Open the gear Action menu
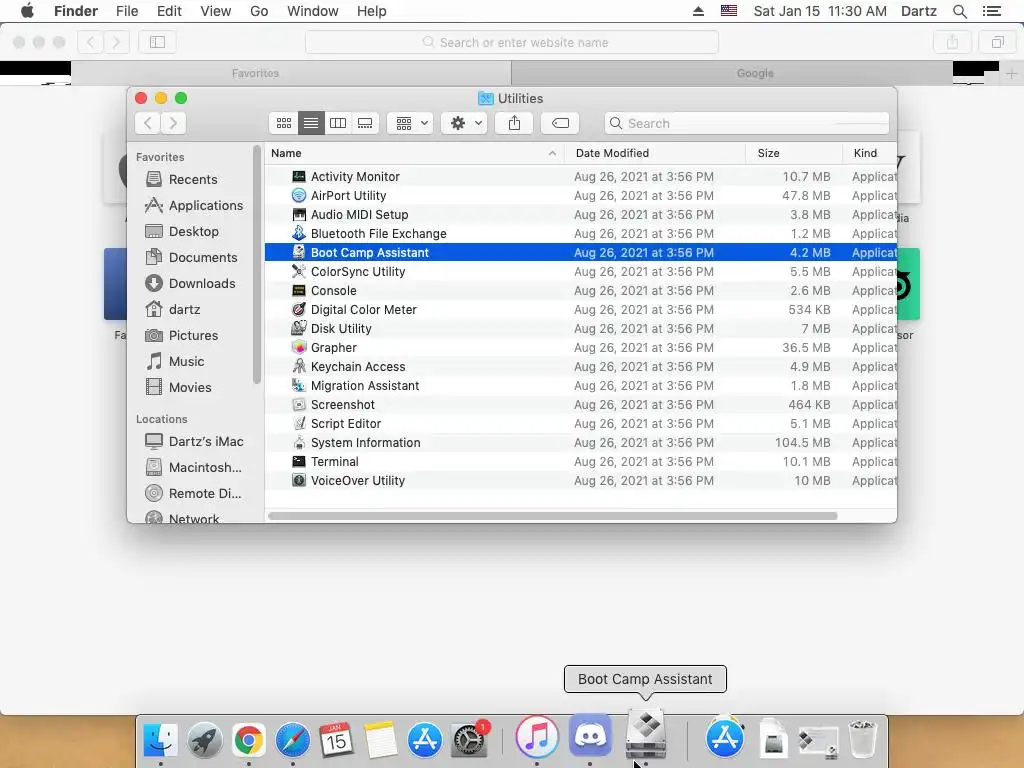Image resolution: width=1024 pixels, height=768 pixels. [x=464, y=123]
